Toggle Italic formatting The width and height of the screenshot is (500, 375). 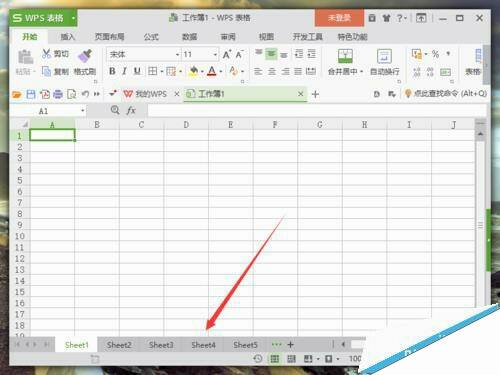tap(124, 71)
